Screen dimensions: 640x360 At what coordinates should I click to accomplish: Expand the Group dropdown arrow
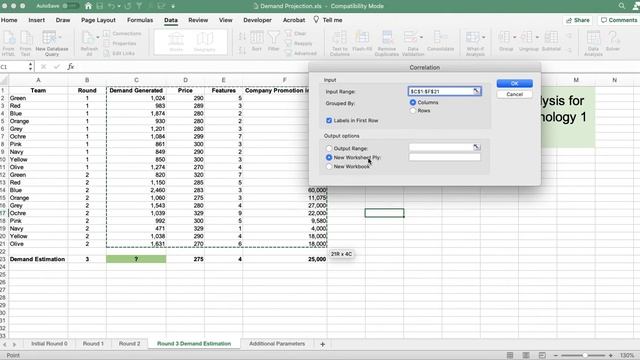coord(515,37)
